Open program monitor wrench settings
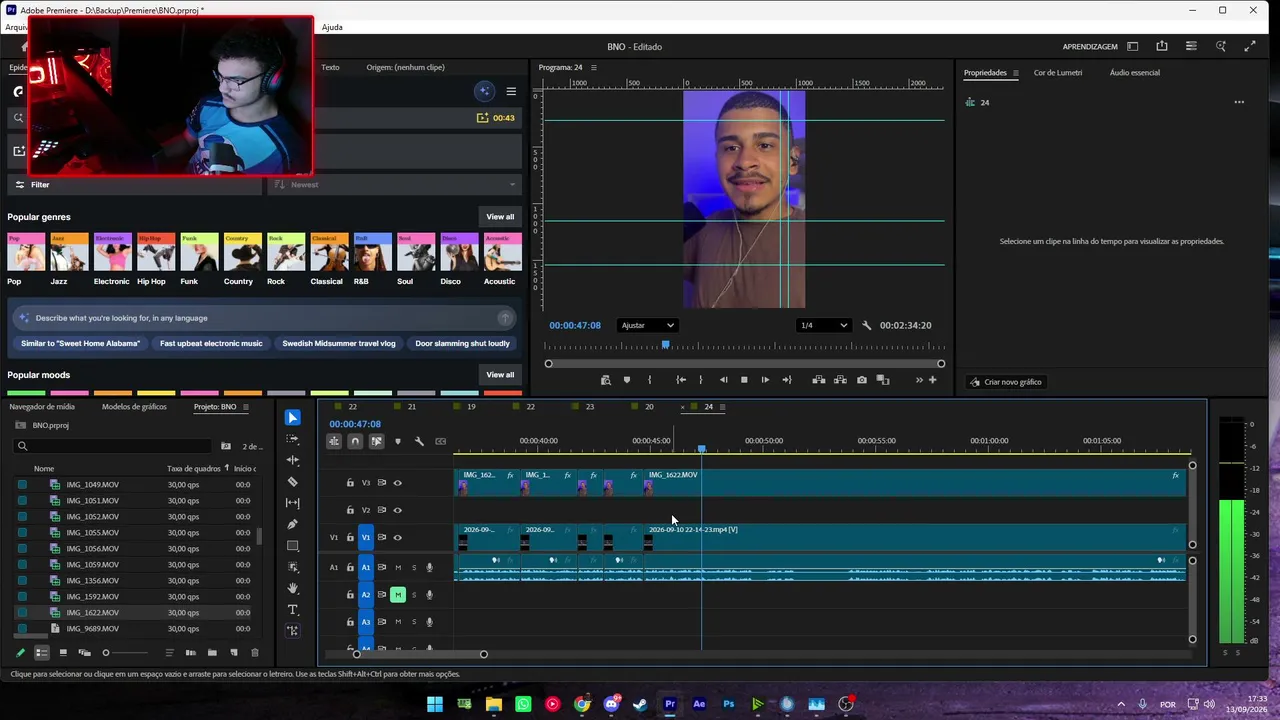Viewport: 1280px width, 720px height. (867, 325)
